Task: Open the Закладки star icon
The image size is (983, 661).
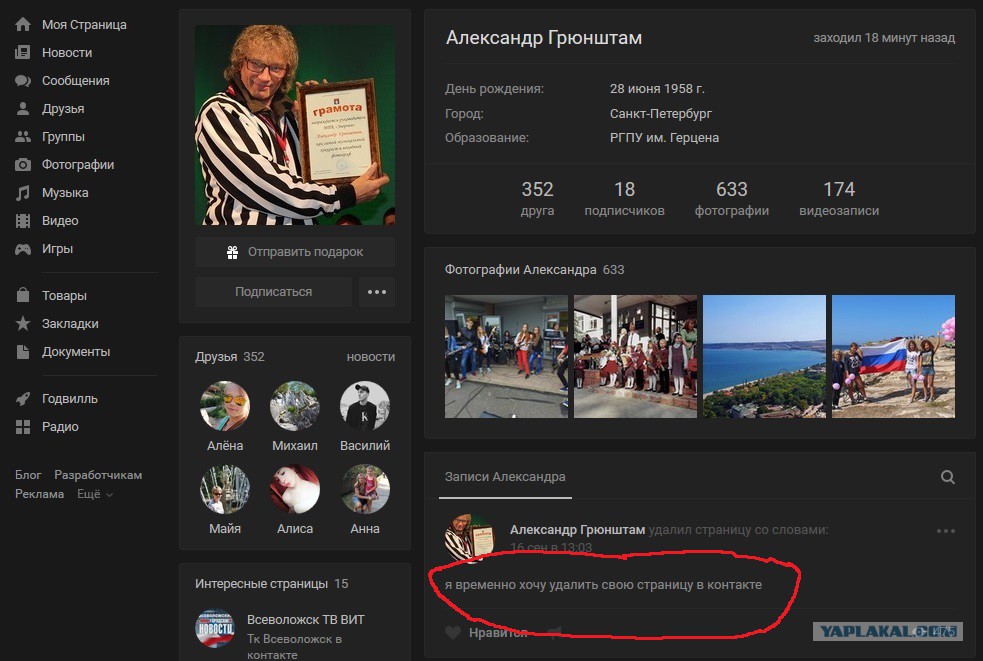Action: pyautogui.click(x=23, y=324)
